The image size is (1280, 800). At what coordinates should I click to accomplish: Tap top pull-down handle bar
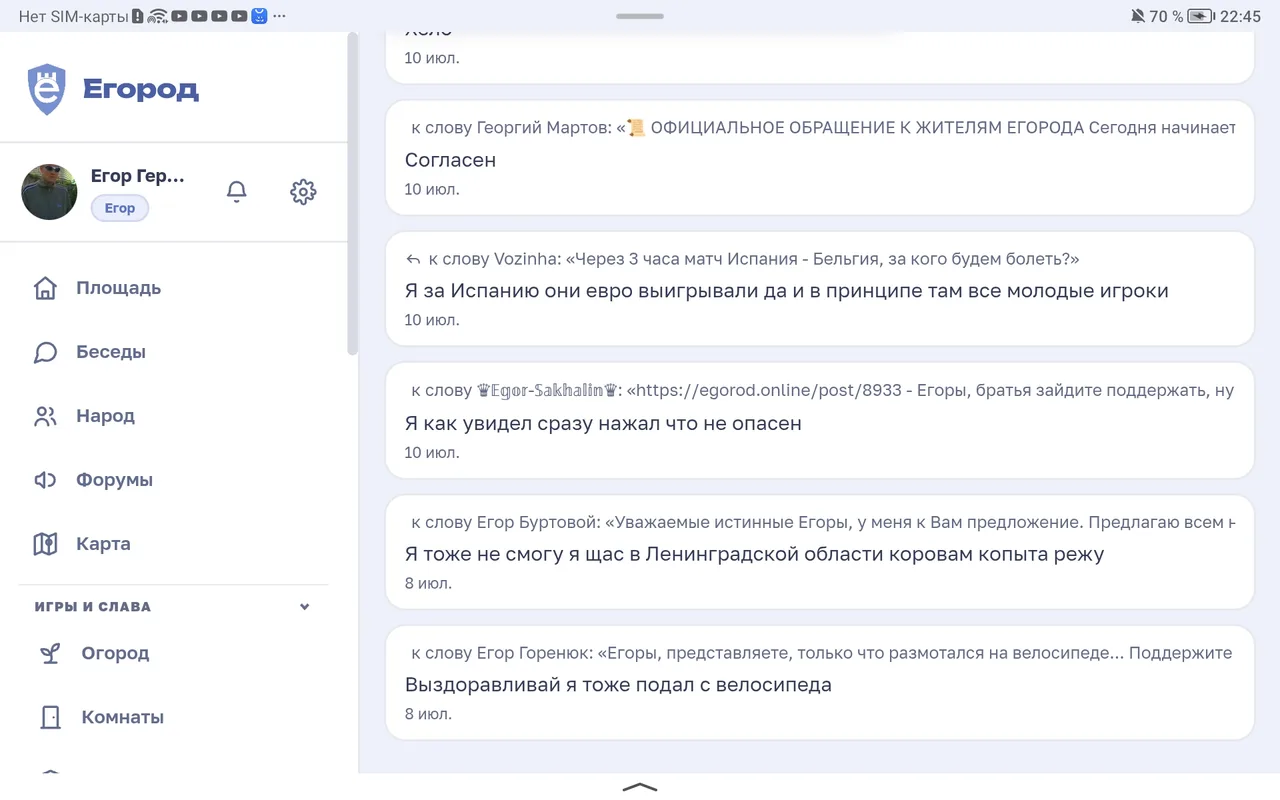pyautogui.click(x=640, y=16)
